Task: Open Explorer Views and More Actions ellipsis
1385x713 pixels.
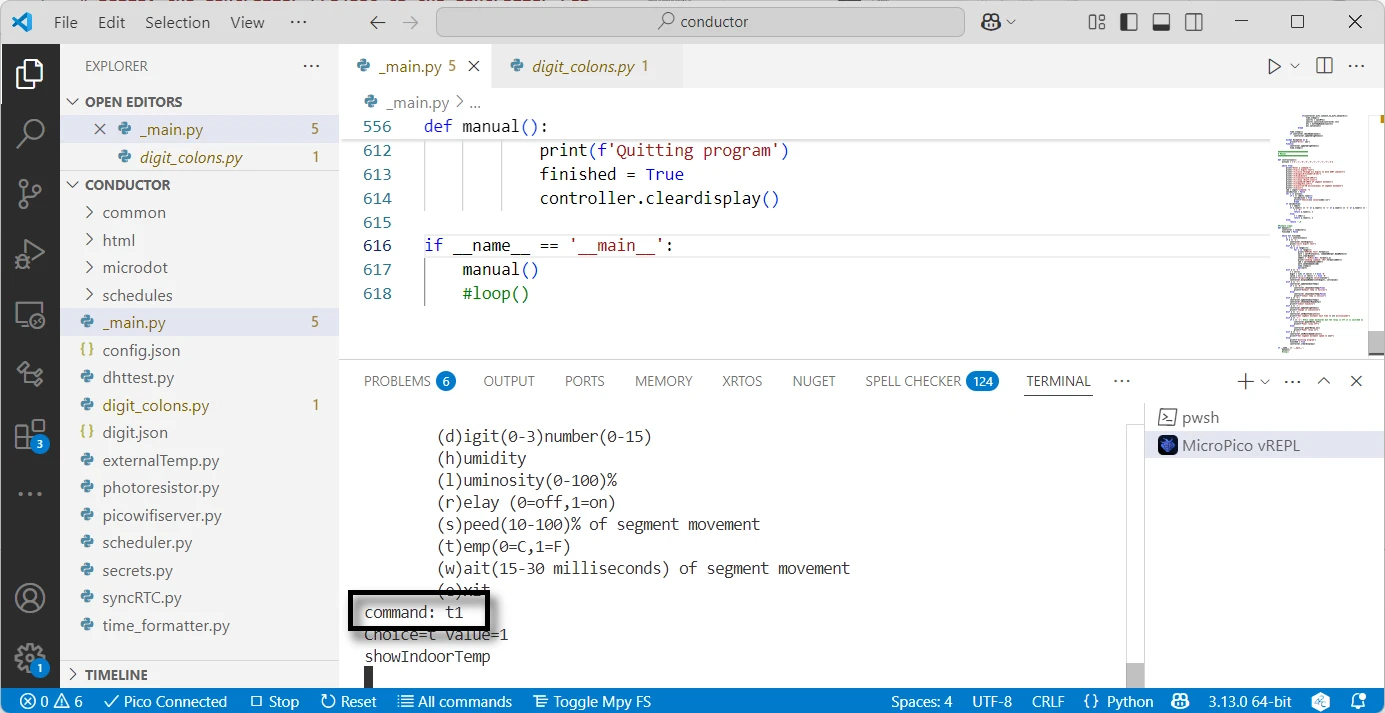Action: [312, 66]
